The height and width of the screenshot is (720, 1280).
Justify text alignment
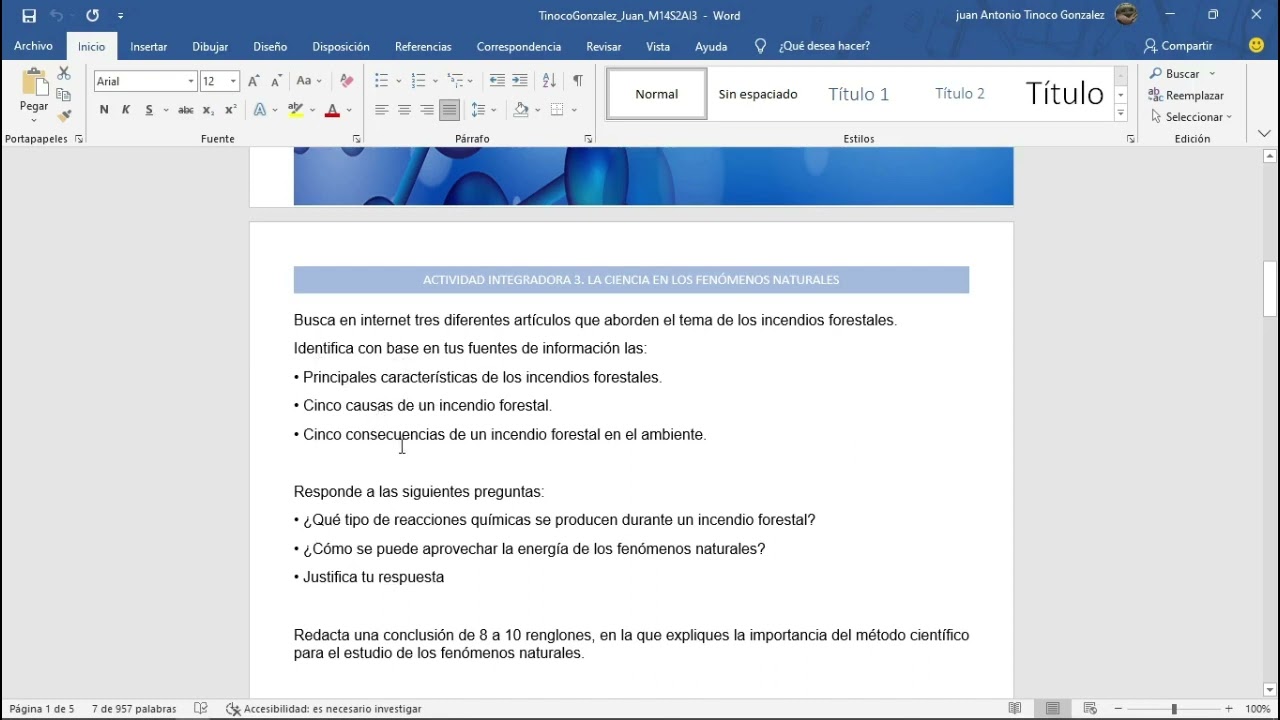(x=450, y=110)
